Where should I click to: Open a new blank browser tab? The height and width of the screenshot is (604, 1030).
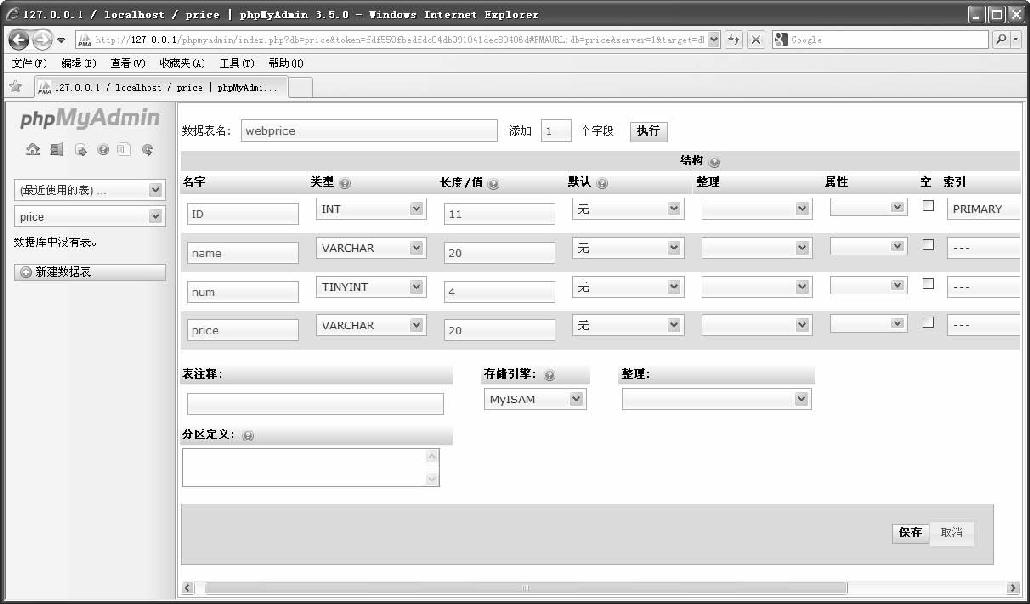[x=300, y=87]
